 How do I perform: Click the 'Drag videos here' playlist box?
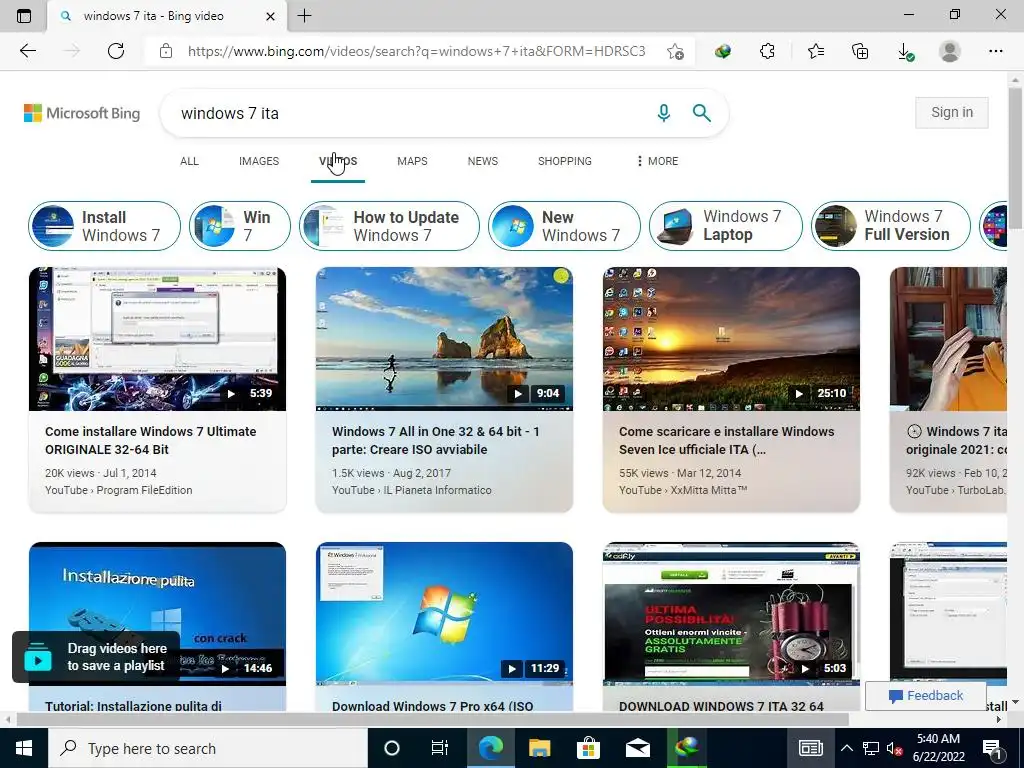[x=96, y=657]
